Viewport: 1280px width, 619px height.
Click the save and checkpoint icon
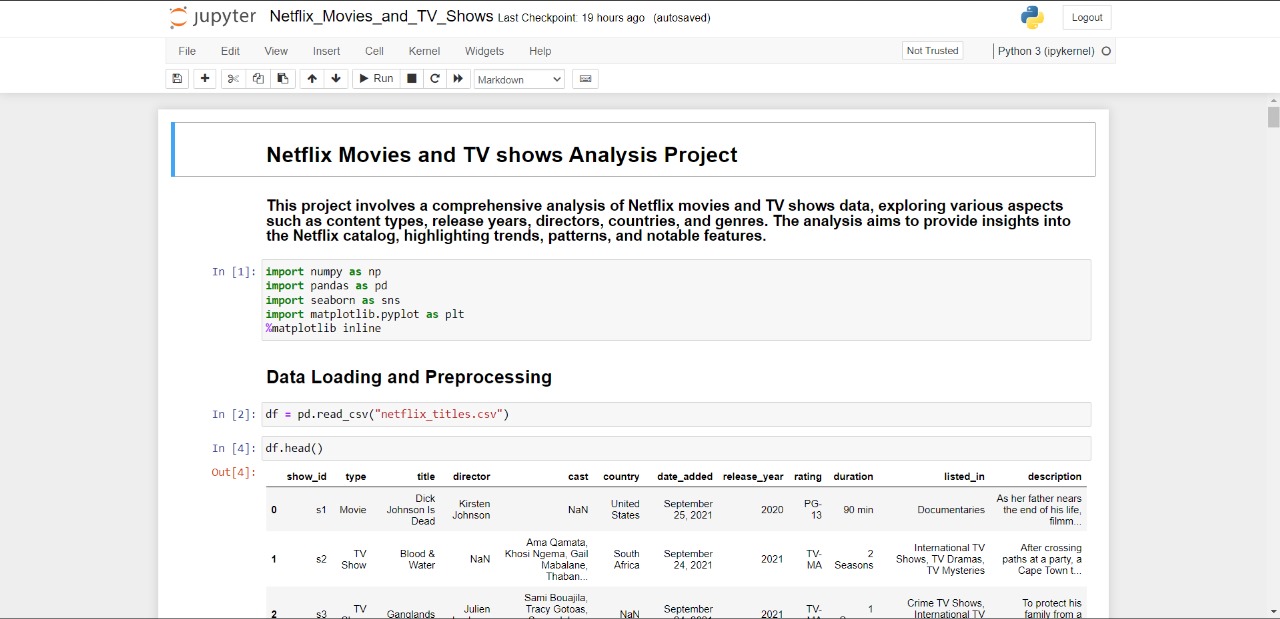[177, 79]
